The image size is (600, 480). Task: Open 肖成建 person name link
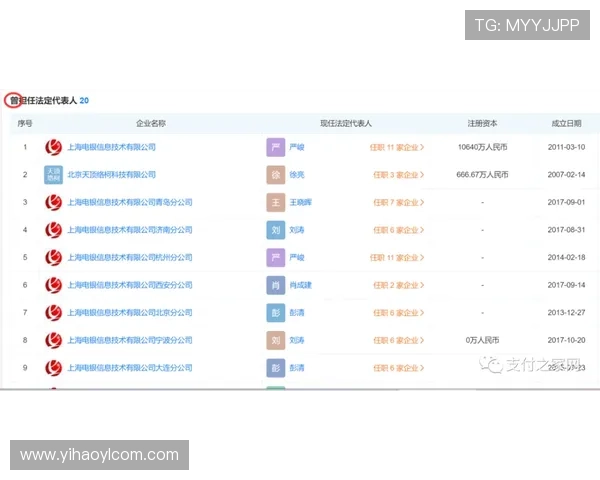click(x=300, y=285)
